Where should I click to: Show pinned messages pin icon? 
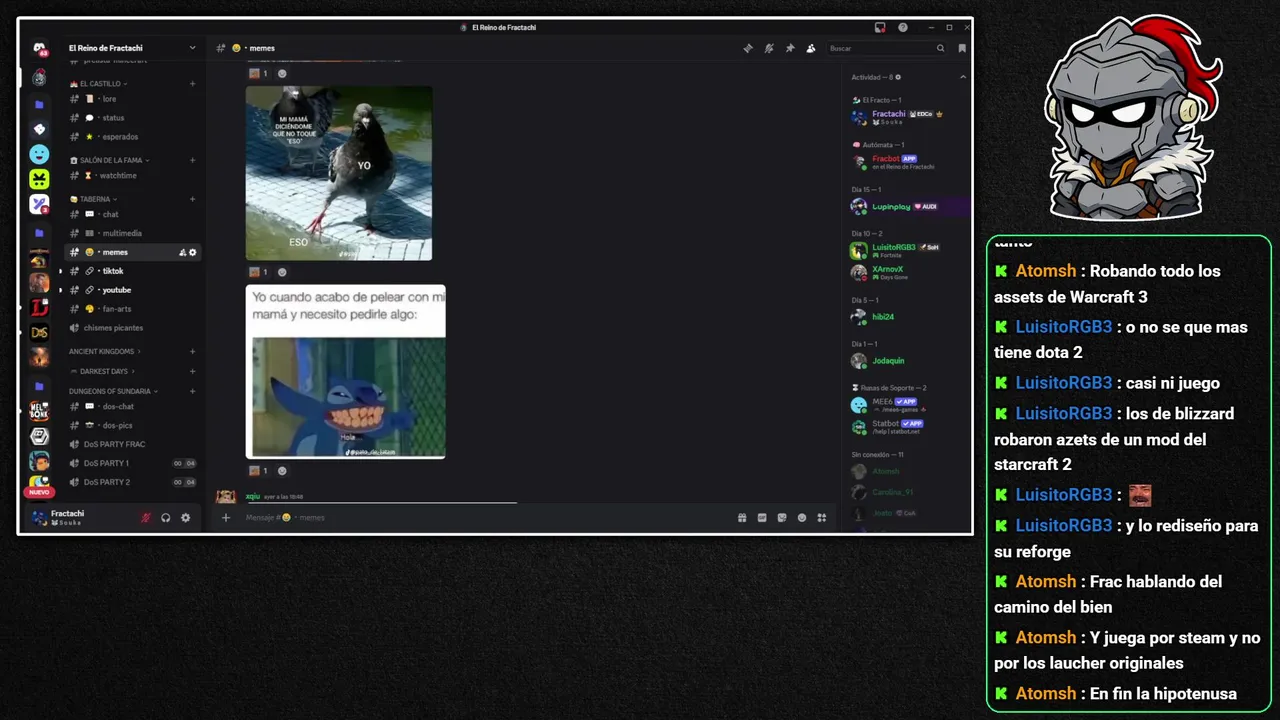(x=790, y=48)
